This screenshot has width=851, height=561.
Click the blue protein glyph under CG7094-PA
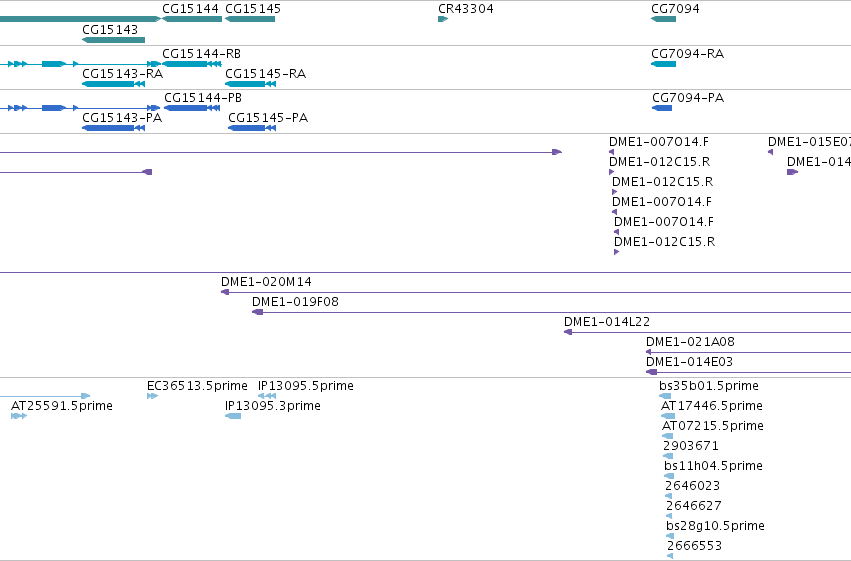click(662, 108)
